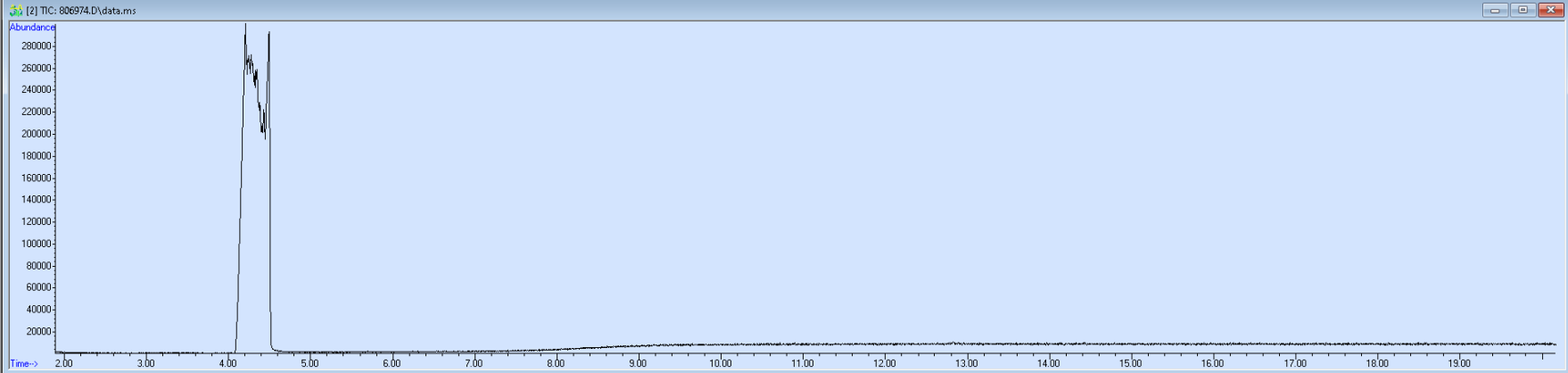Screen dimensions: 1568x373
Task: Click the 16.00 time axis tick label
Action: (1213, 364)
